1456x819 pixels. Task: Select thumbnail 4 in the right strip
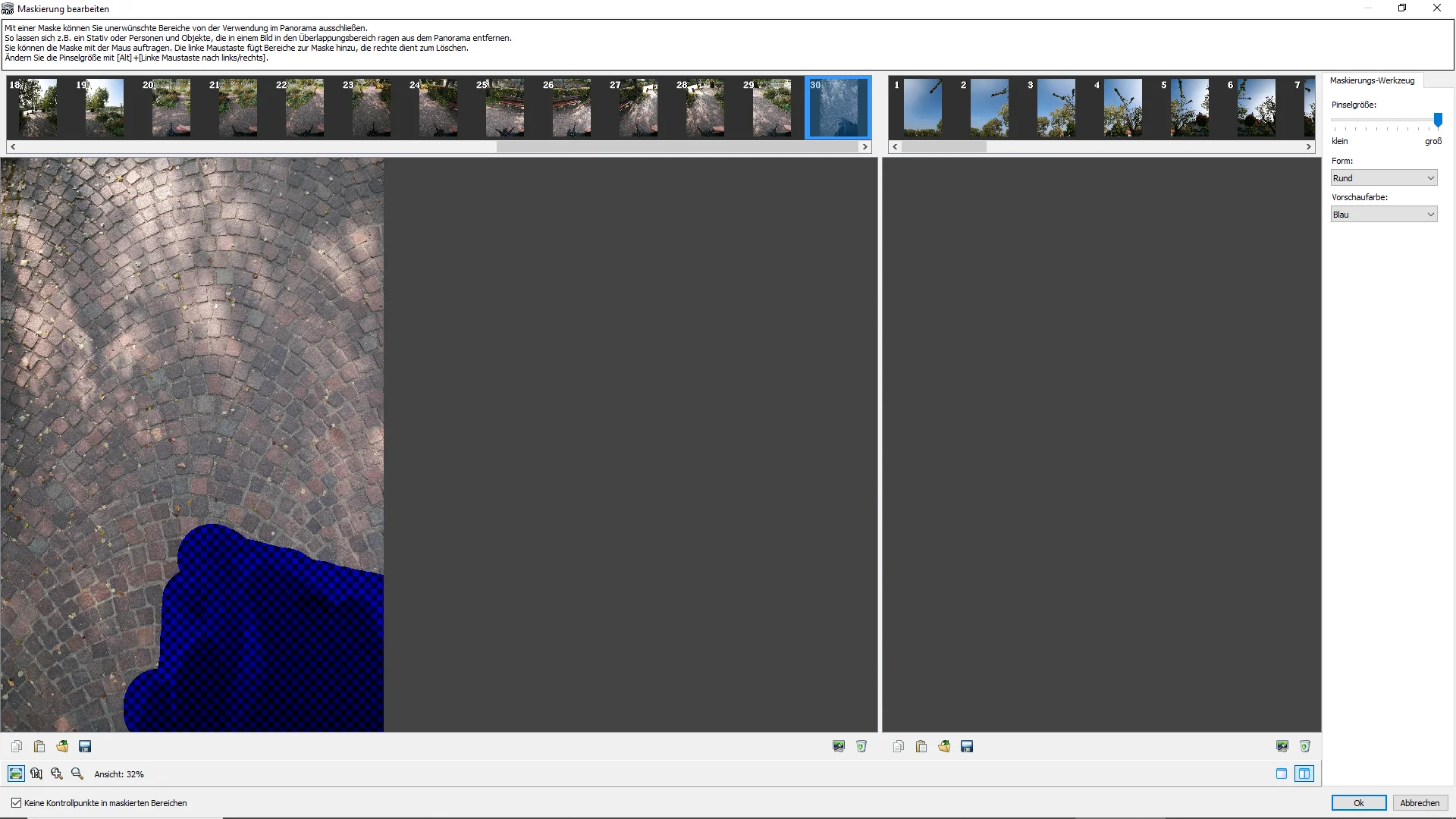pyautogui.click(x=1123, y=108)
